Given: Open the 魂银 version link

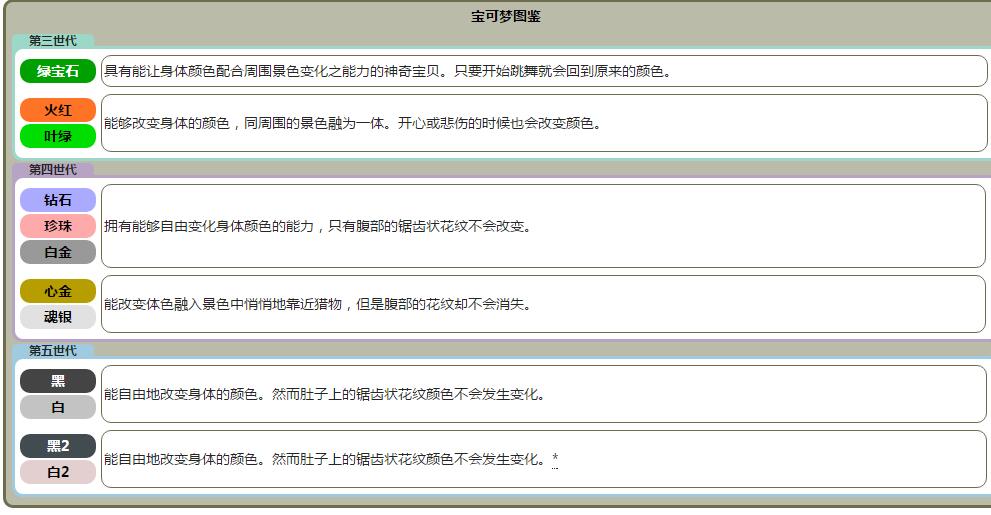Looking at the screenshot, I should (x=58, y=317).
